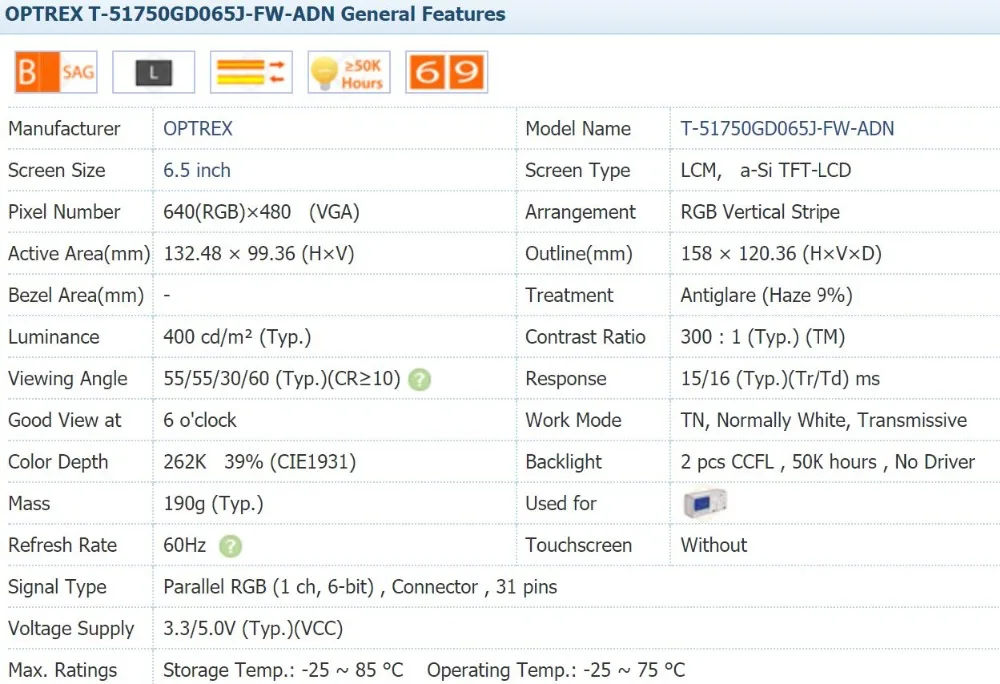Click the Screen Size label
The width and height of the screenshot is (1000, 684).
57,170
